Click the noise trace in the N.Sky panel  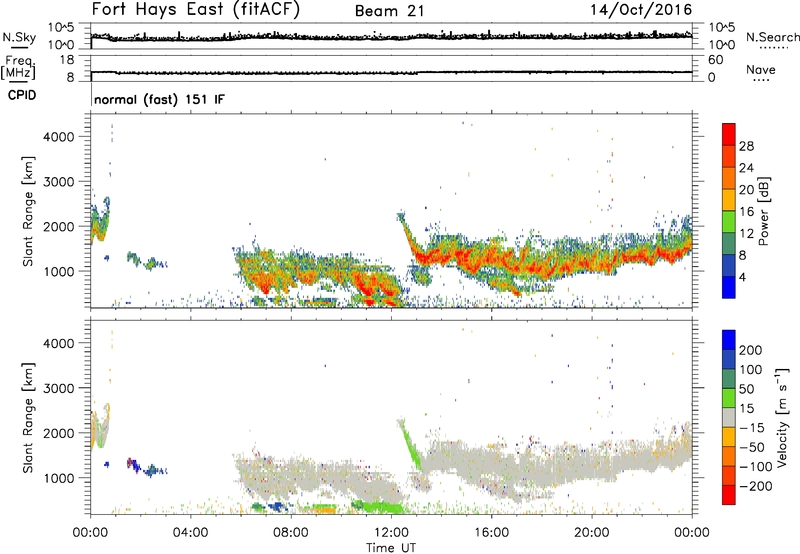(x=391, y=36)
